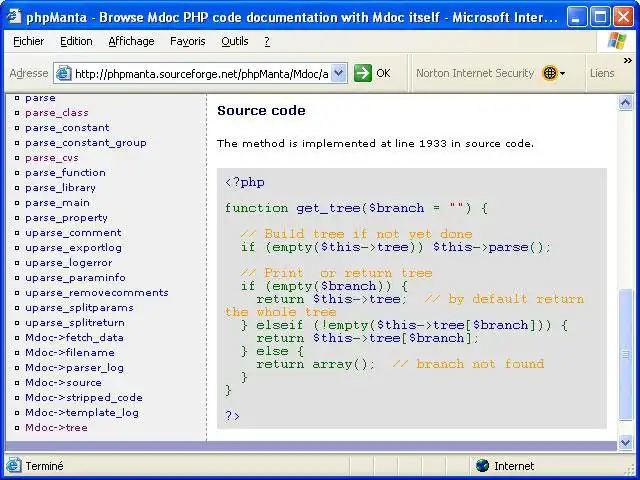The width and height of the screenshot is (640, 480).
Task: Open the uparse_removecomments link
Action: click(97, 293)
